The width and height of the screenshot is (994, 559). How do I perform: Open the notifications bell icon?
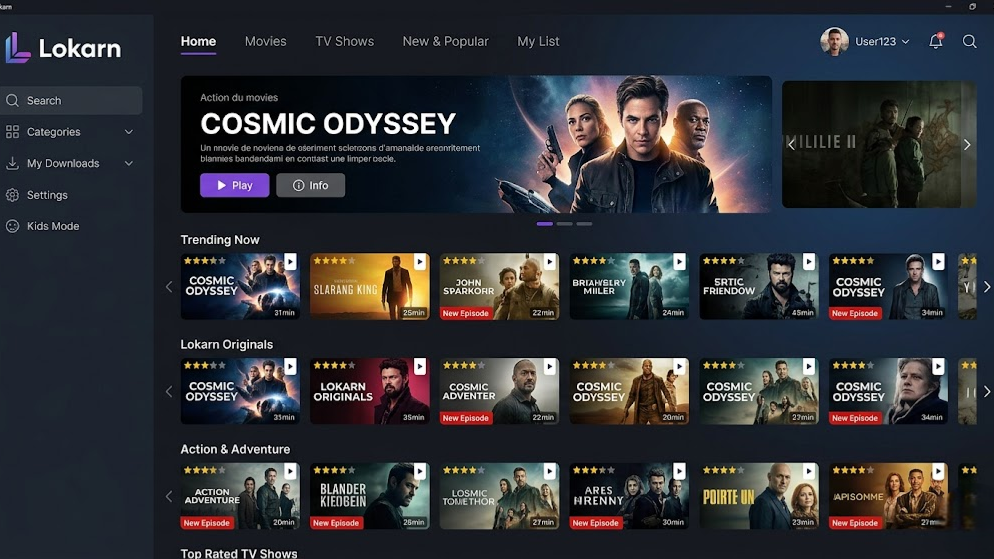pyautogui.click(x=936, y=41)
